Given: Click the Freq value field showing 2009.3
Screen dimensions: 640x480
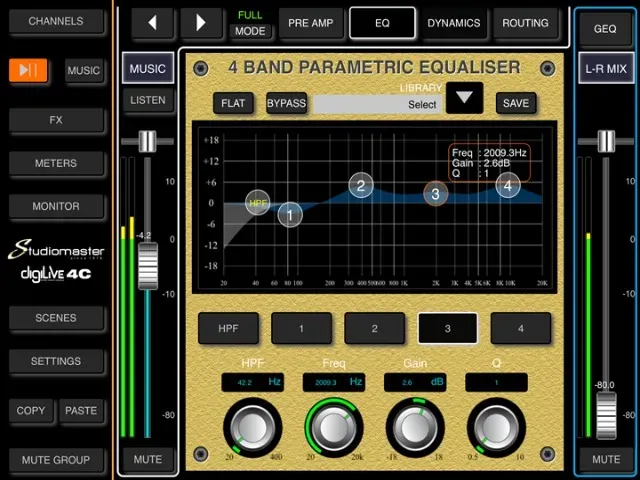Looking at the screenshot, I should click(x=334, y=383).
